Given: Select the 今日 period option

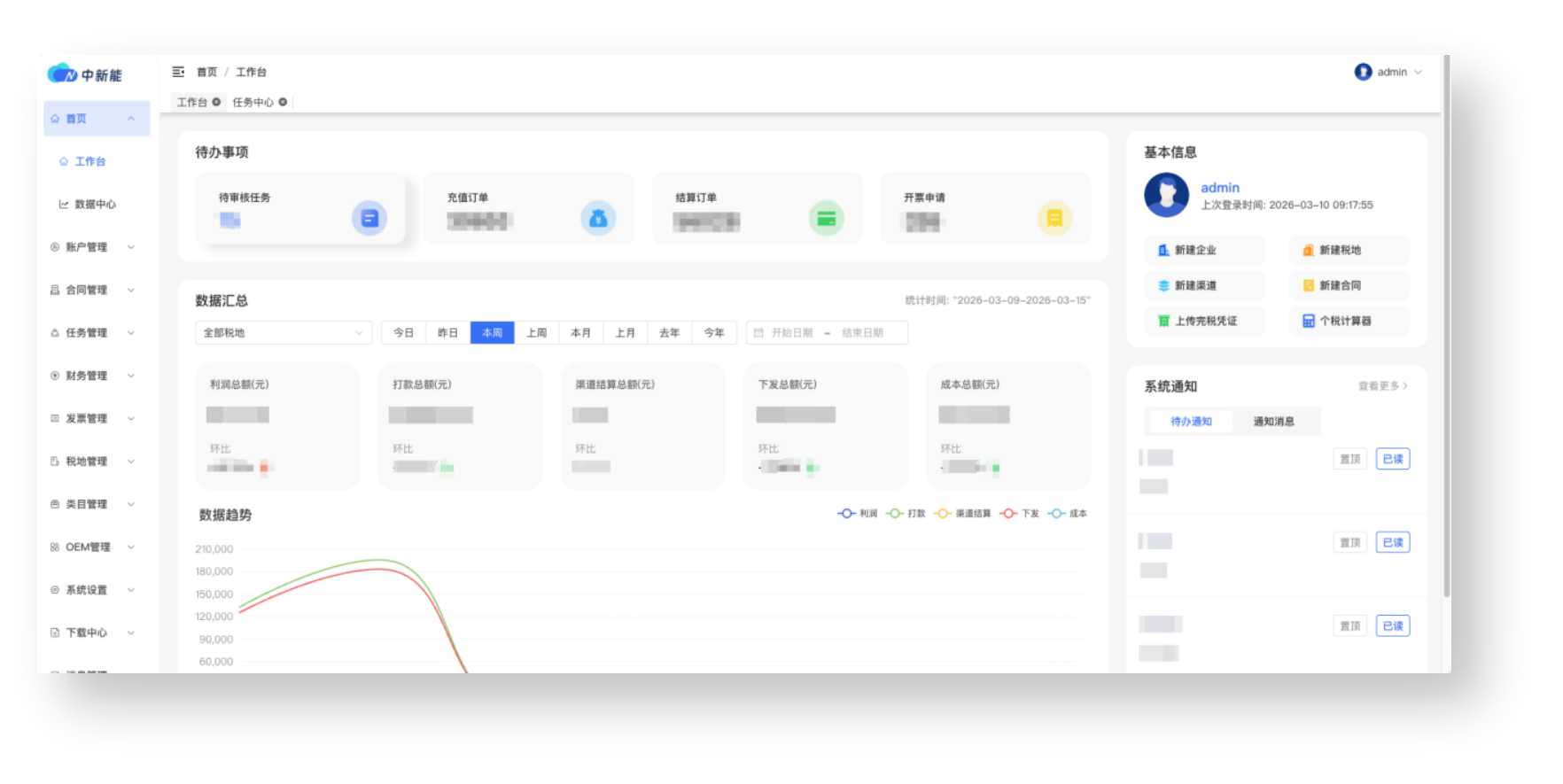Looking at the screenshot, I should tap(403, 333).
